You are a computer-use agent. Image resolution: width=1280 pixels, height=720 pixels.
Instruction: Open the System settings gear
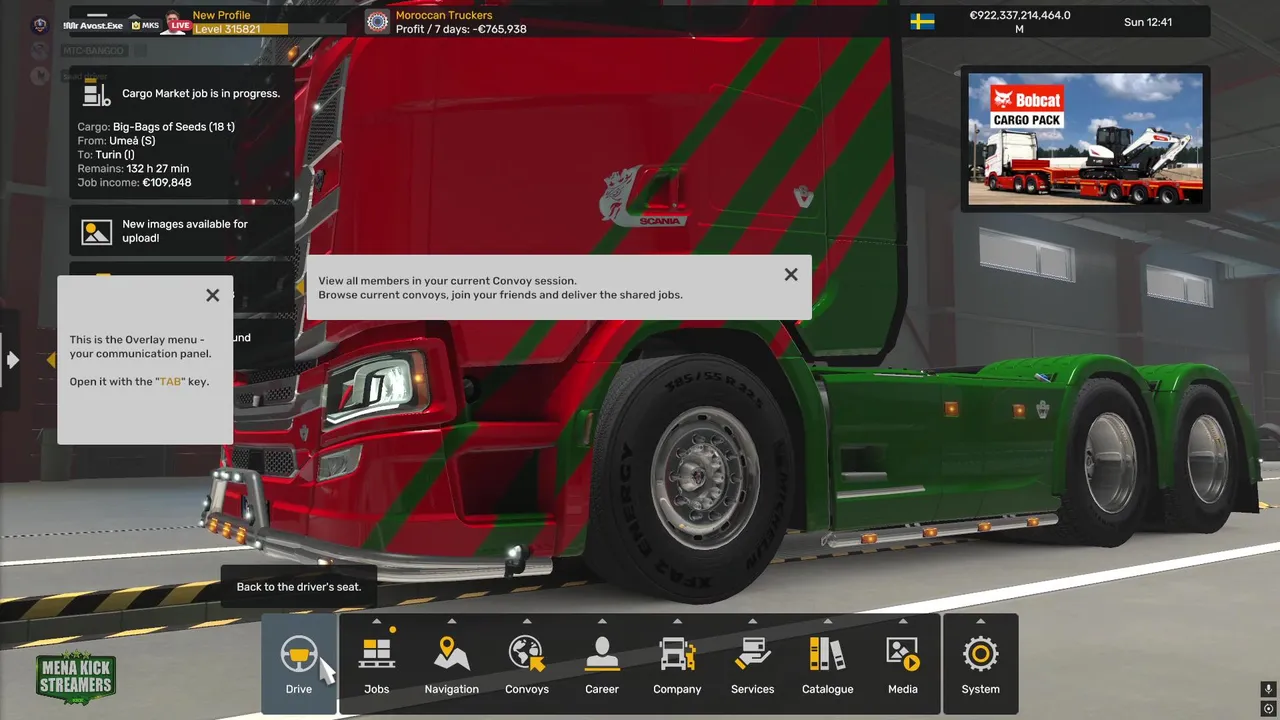pos(981,664)
